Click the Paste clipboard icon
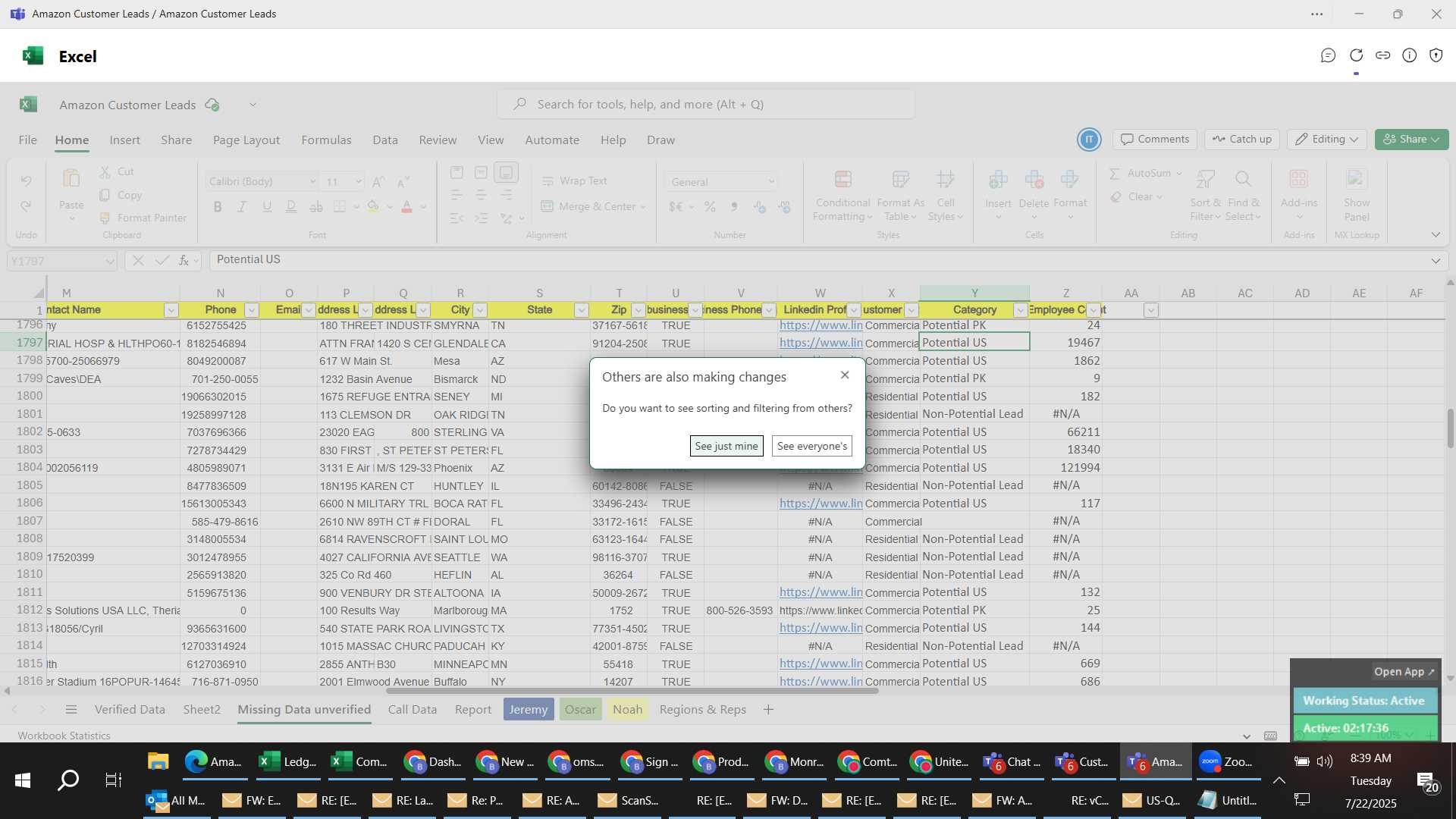The width and height of the screenshot is (1456, 819). point(71,179)
